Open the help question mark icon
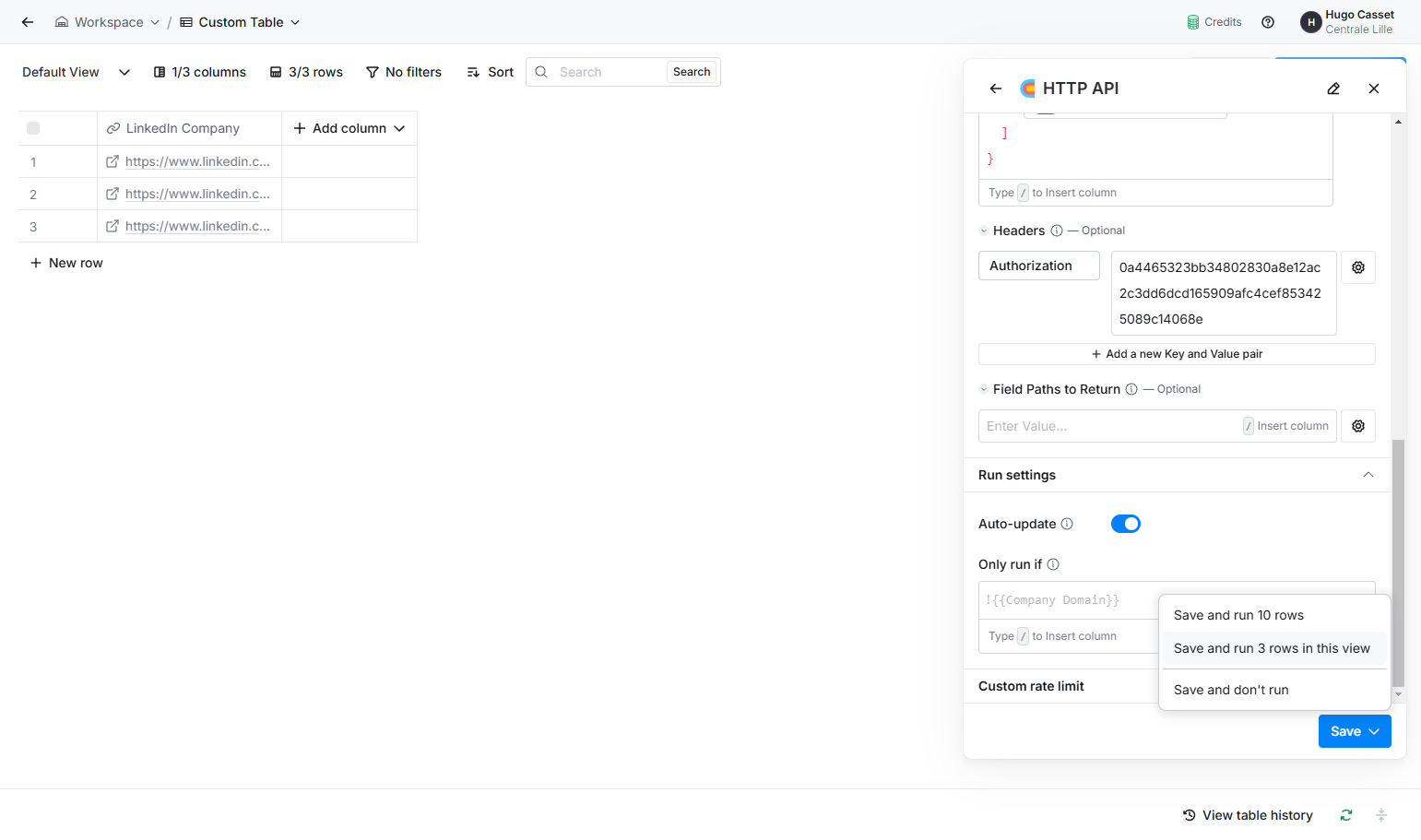Screen dimensions: 1421x840 pos(1268,22)
